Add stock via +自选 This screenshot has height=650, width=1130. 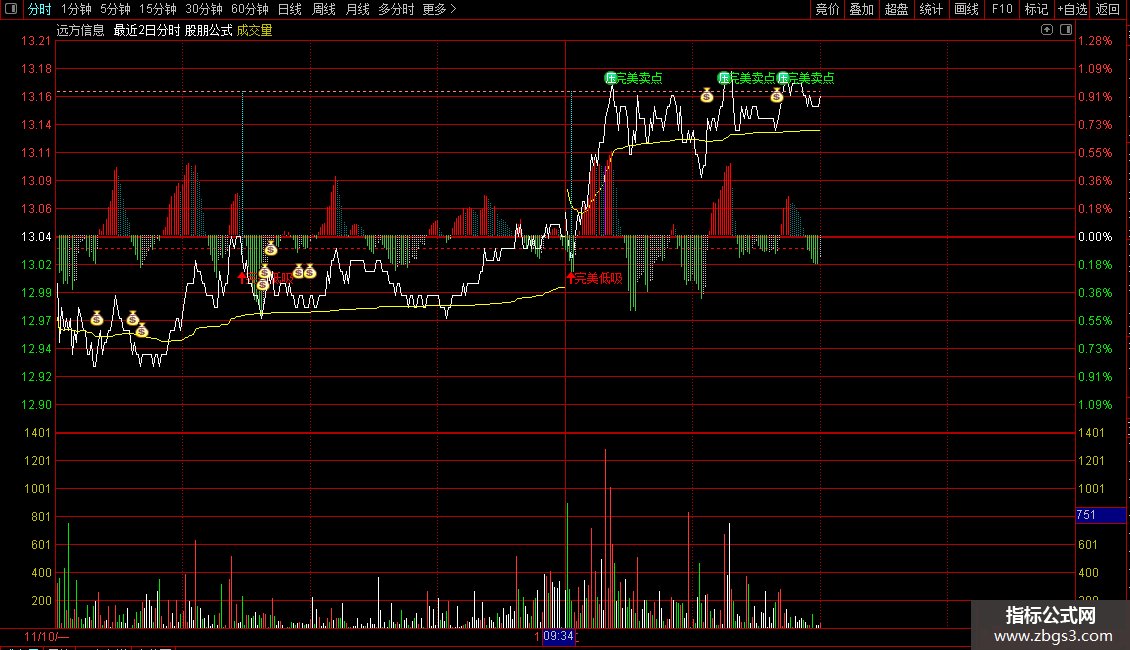click(1072, 9)
